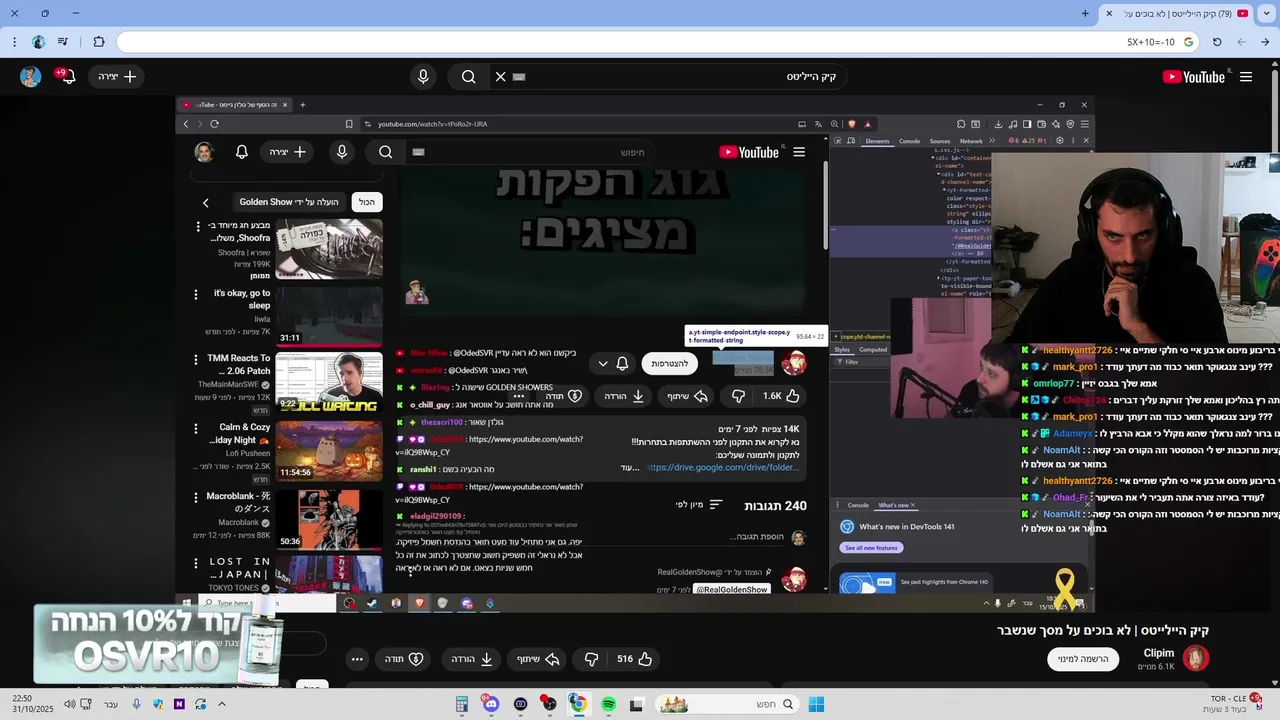Viewport: 1280px width, 720px height.
Task: Open more actions three-dot menu under video
Action: click(357, 659)
